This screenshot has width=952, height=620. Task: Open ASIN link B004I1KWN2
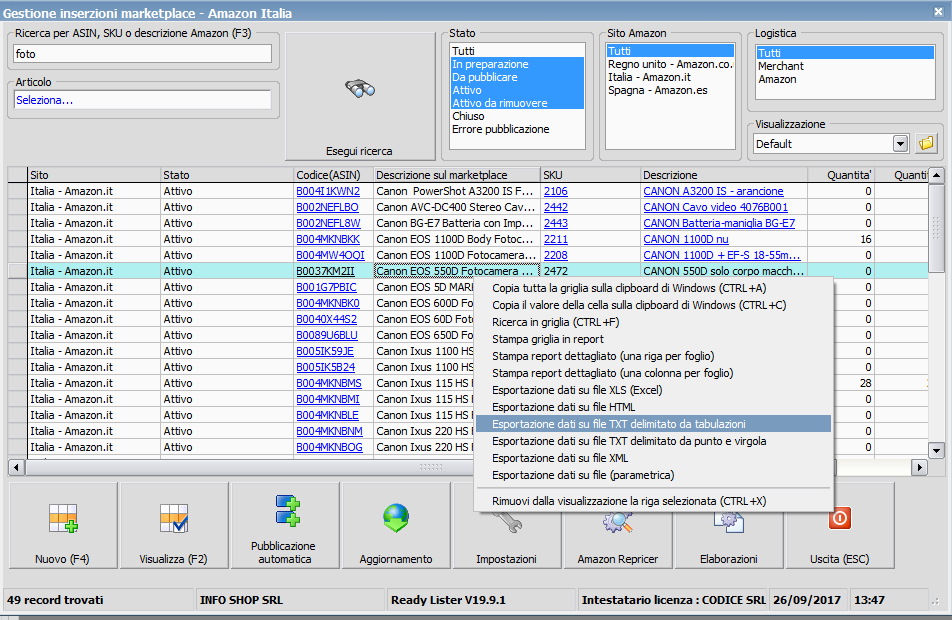(327, 191)
